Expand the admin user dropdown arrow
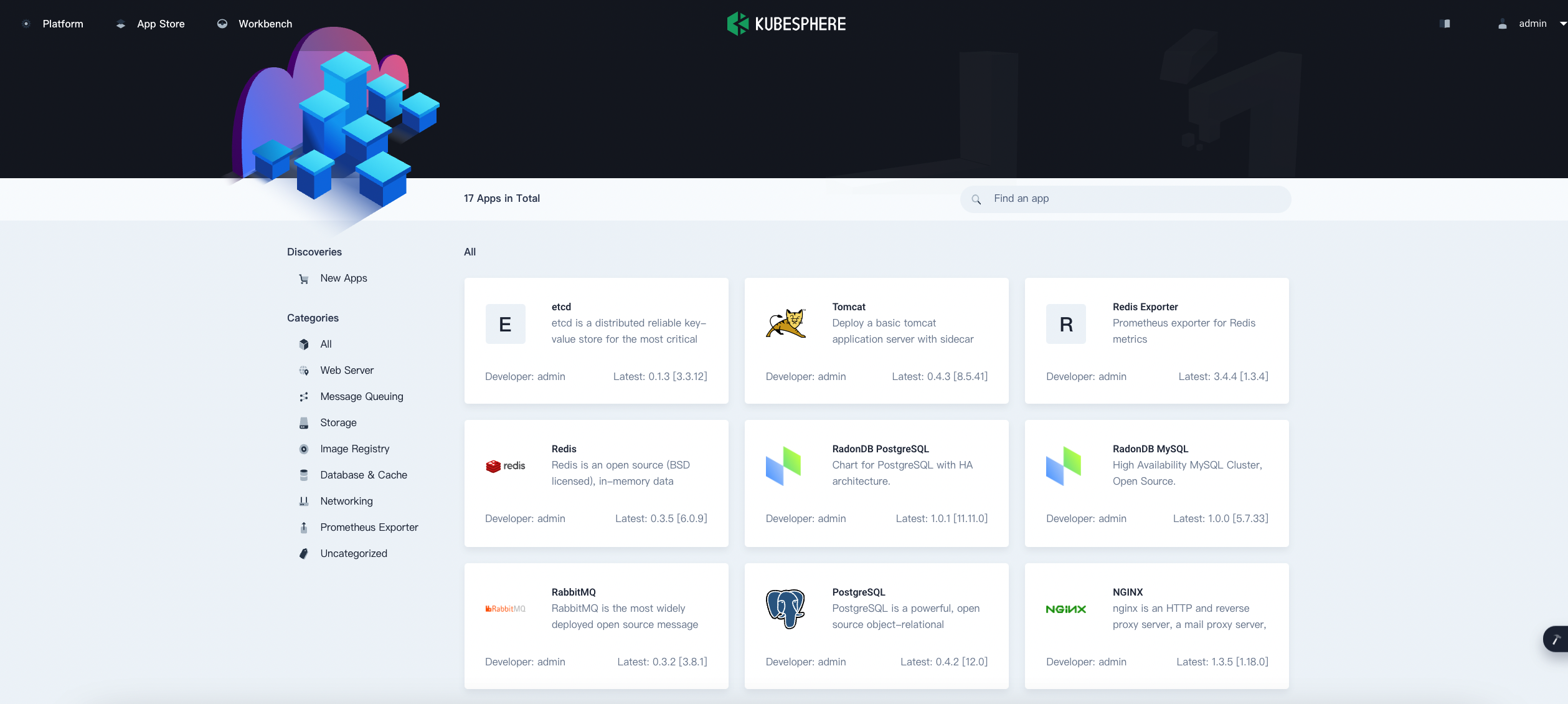The width and height of the screenshot is (1568, 704). click(x=1562, y=24)
